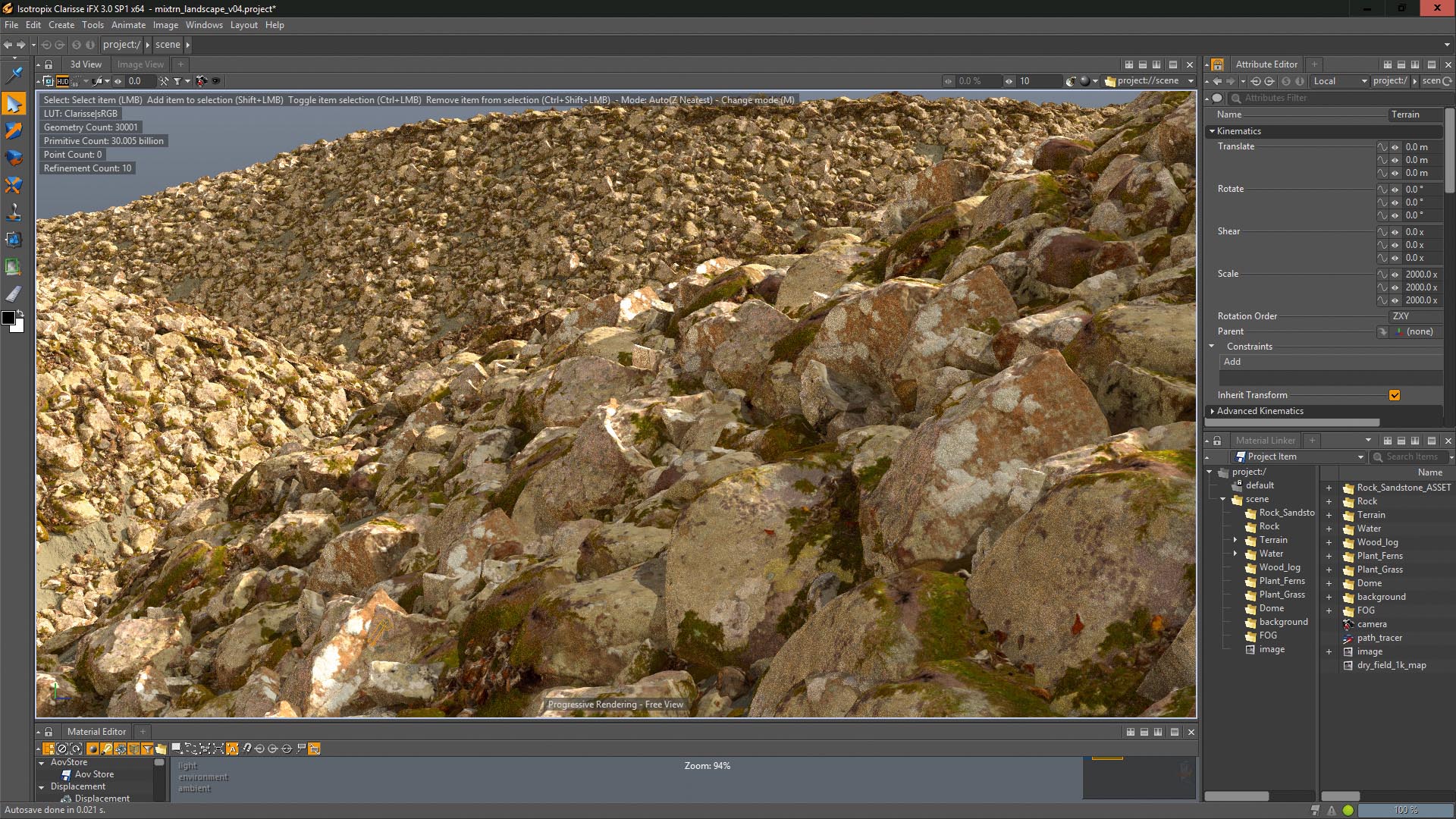Open the Project Item dropdown in Material Linker
The height and width of the screenshot is (819, 1456).
pyautogui.click(x=1298, y=457)
